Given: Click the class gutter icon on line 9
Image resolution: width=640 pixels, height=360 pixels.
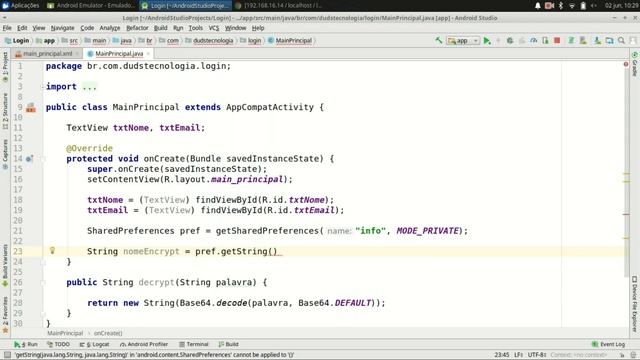Looking at the screenshot, I should point(31,108).
